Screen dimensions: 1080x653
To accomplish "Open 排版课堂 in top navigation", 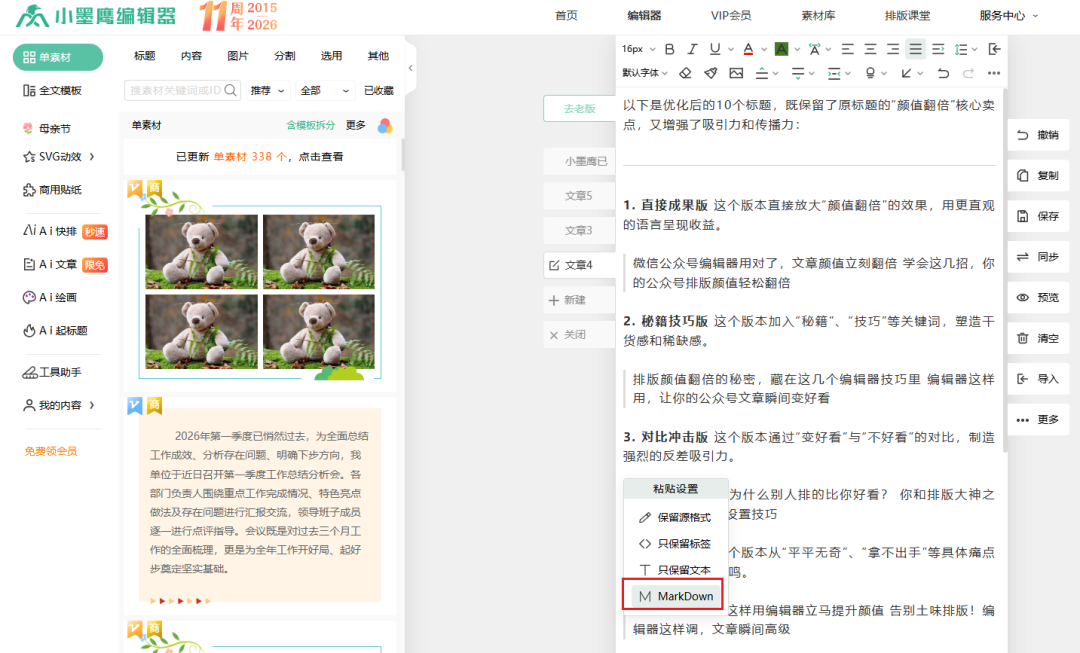I will [x=907, y=15].
